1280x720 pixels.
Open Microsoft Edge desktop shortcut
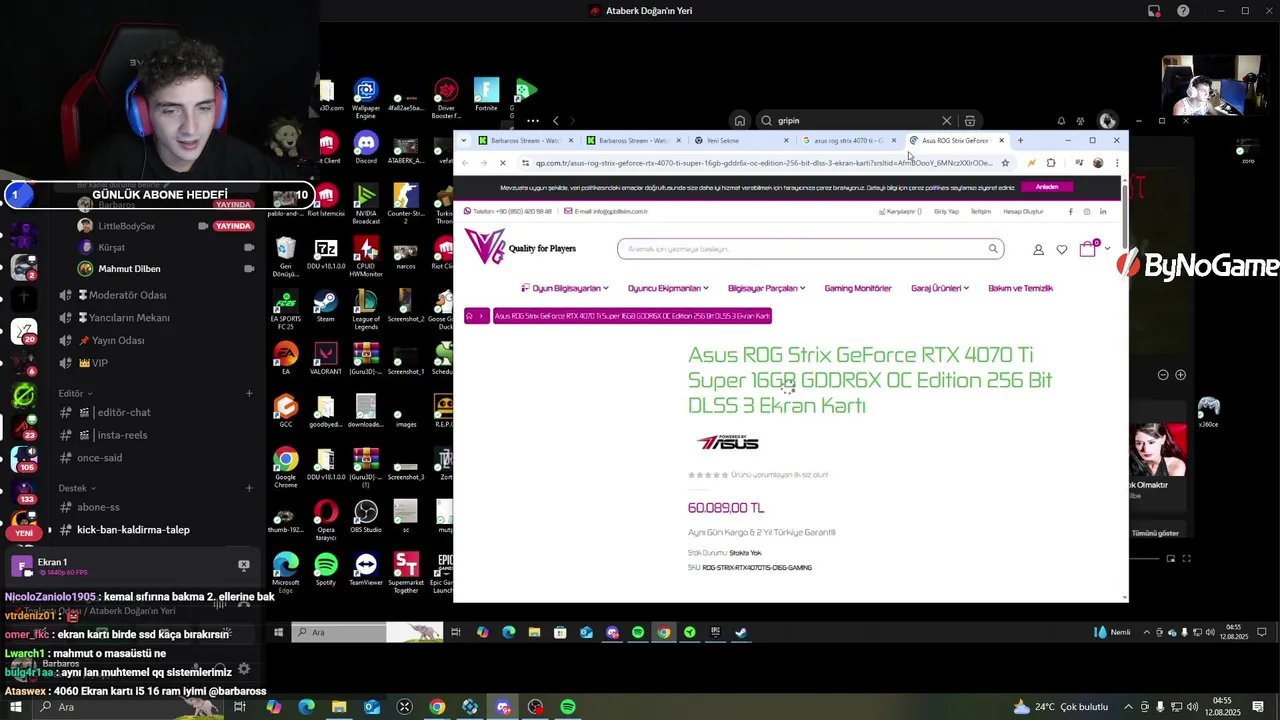tap(286, 572)
